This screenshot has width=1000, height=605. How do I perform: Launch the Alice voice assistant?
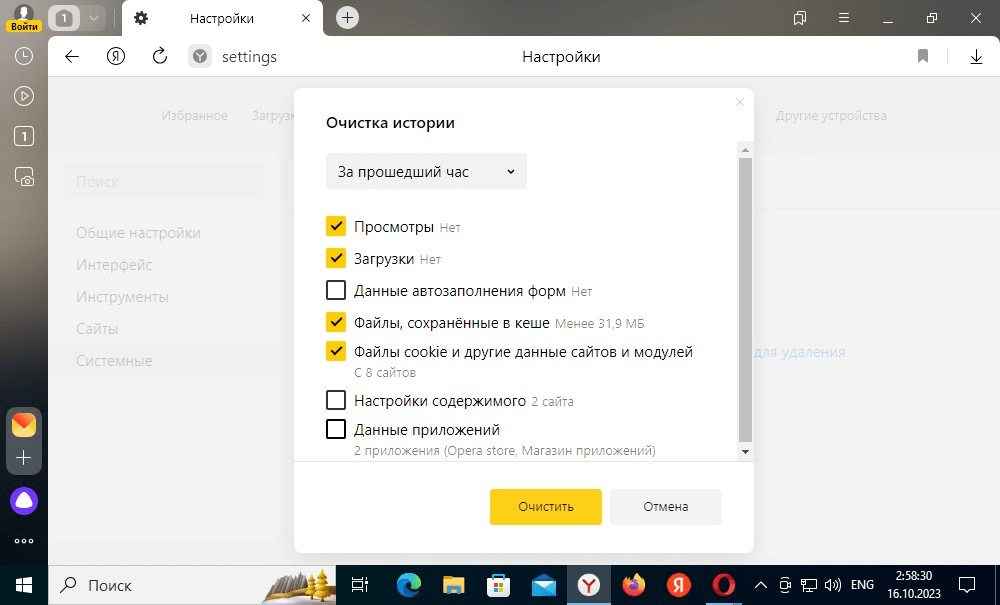24,501
